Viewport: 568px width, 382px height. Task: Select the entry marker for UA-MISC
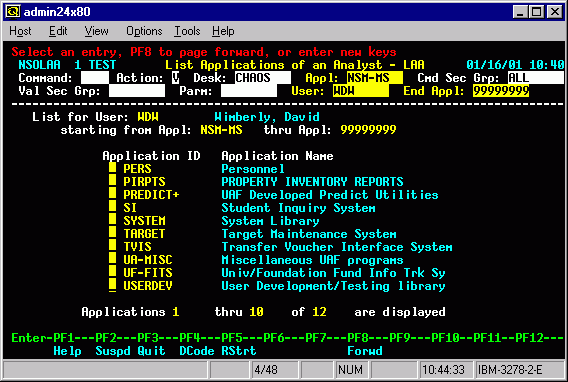click(x=113, y=259)
